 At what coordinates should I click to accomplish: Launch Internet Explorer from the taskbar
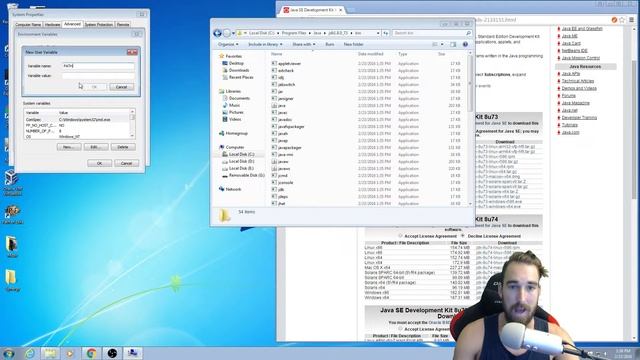tap(30, 353)
